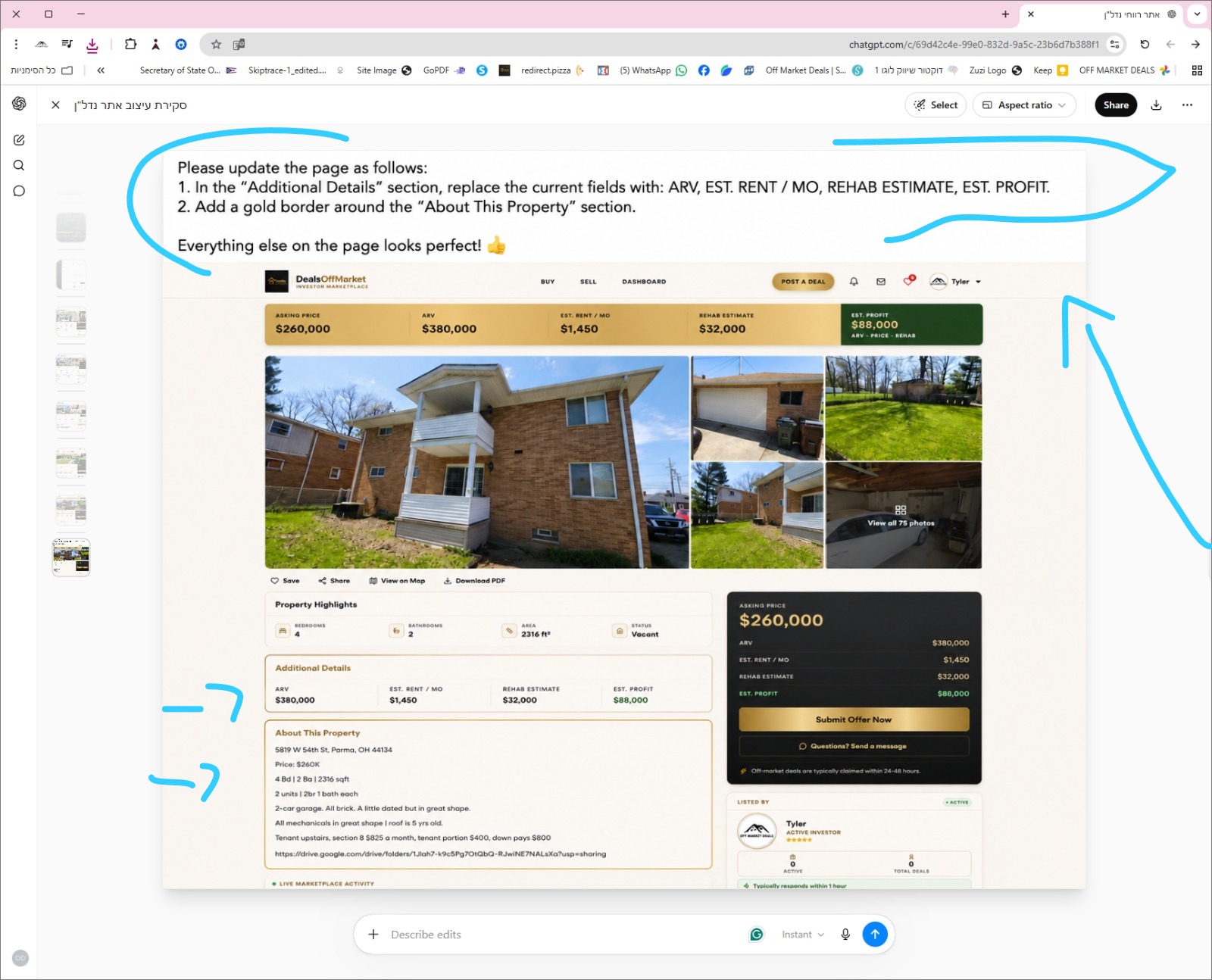The width and height of the screenshot is (1212, 980).
Task: Open the chats bubble icon in sidebar
Action: 19,191
